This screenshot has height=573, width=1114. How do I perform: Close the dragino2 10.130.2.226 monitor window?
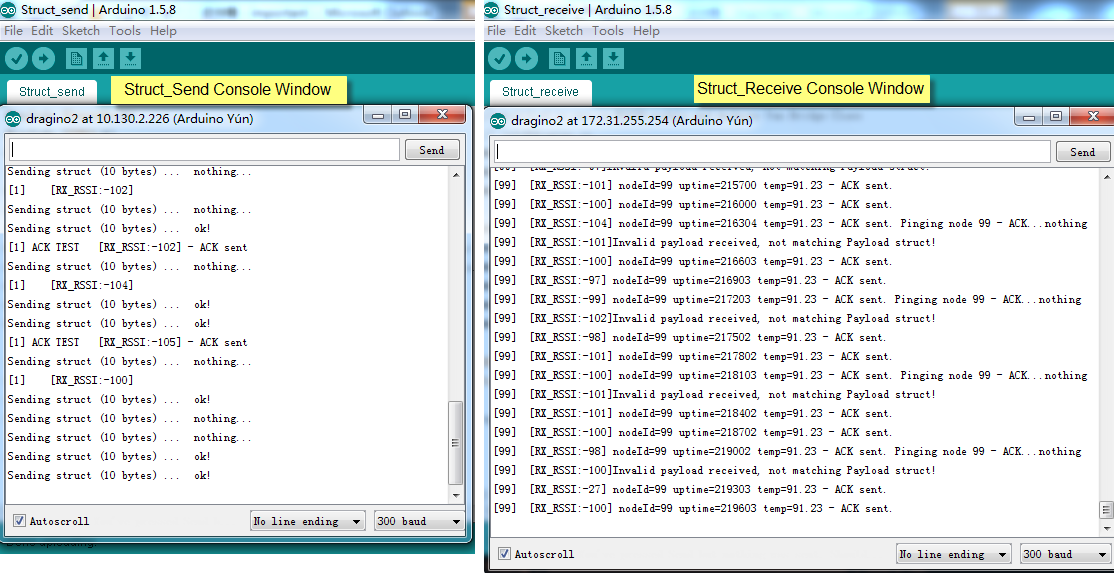(x=443, y=115)
